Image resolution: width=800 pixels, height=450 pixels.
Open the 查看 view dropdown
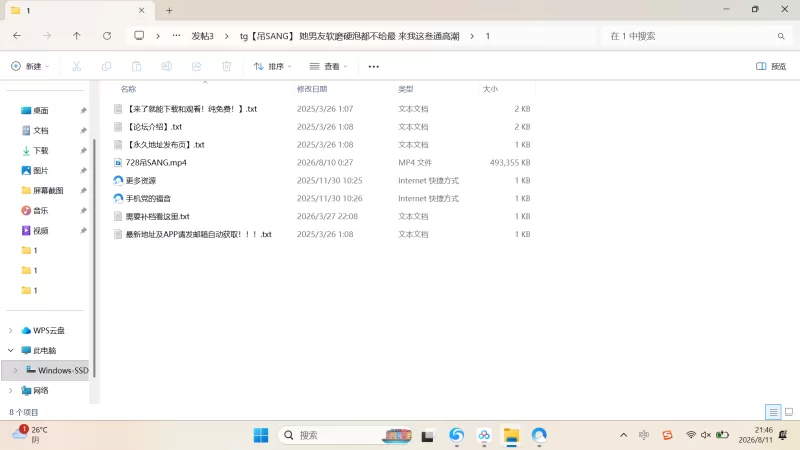329,66
